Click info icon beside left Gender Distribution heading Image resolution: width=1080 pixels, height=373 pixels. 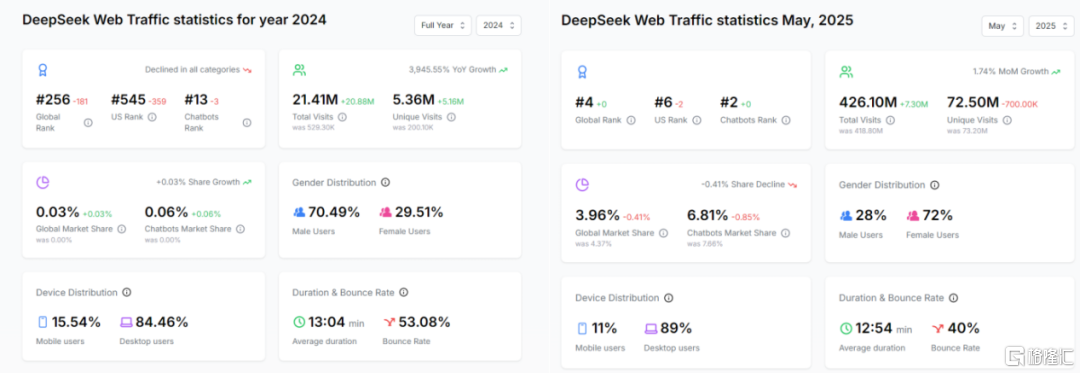385,182
